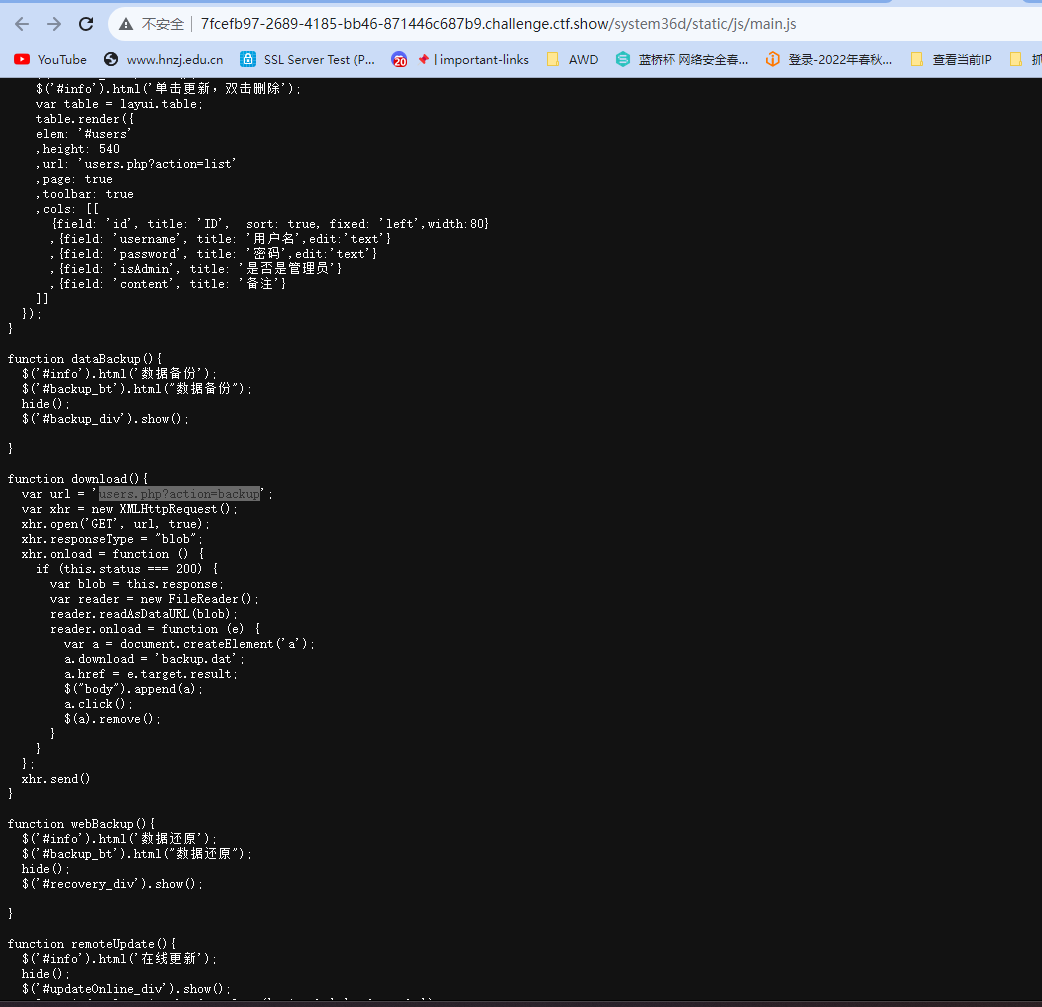Click the red YouTube bookmark icon
The image size is (1042, 1007).
pyautogui.click(x=22, y=59)
